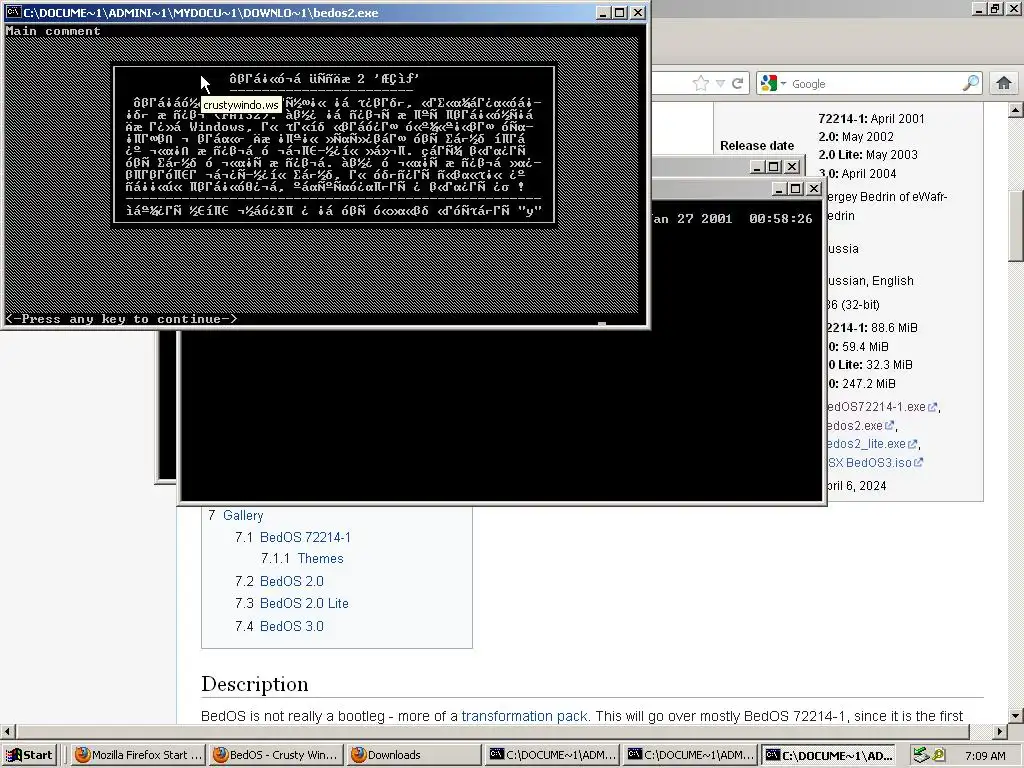Maximize the bedos2.exe console window
Image resolution: width=1024 pixels, height=768 pixels.
620,12
